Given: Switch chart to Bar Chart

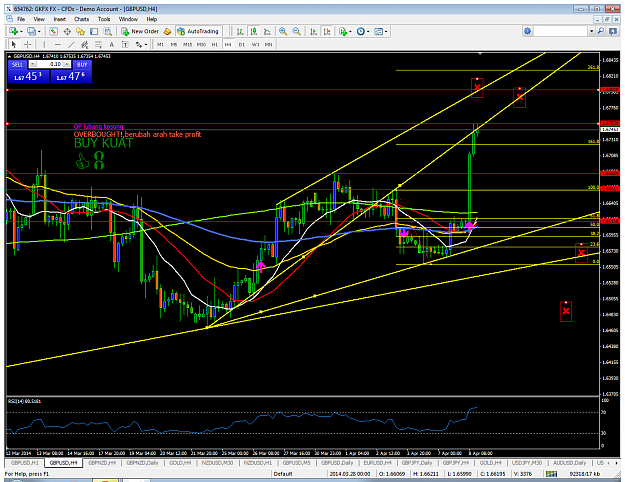Looking at the screenshot, I should coord(240,31).
